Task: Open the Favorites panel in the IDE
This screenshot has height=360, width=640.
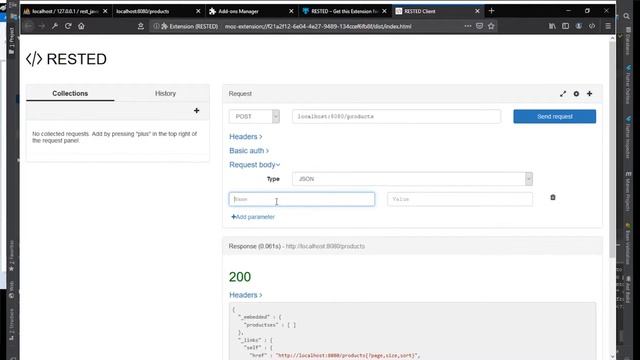Action: point(11,256)
